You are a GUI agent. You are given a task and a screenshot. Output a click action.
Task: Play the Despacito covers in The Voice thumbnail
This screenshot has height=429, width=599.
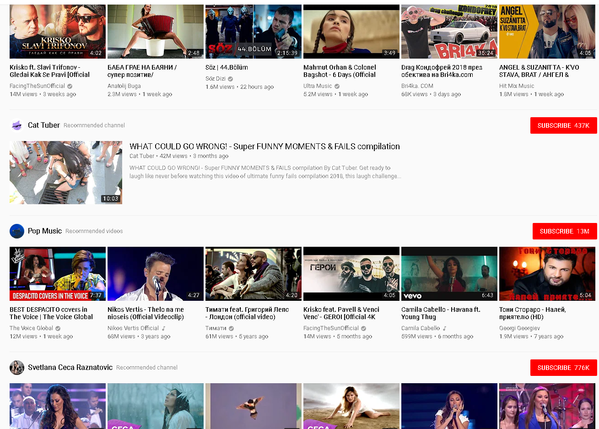tap(58, 274)
